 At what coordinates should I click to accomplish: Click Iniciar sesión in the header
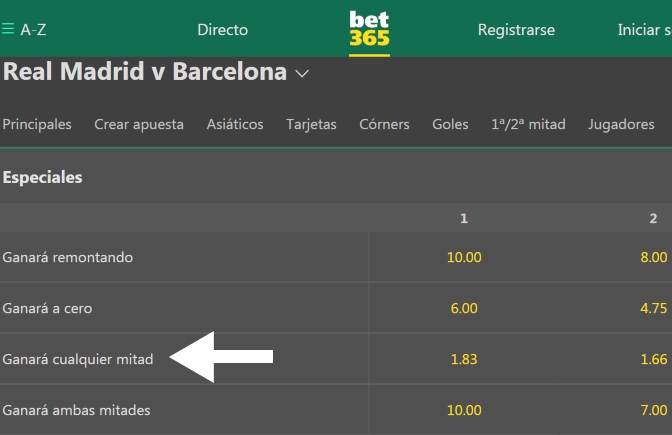(645, 30)
